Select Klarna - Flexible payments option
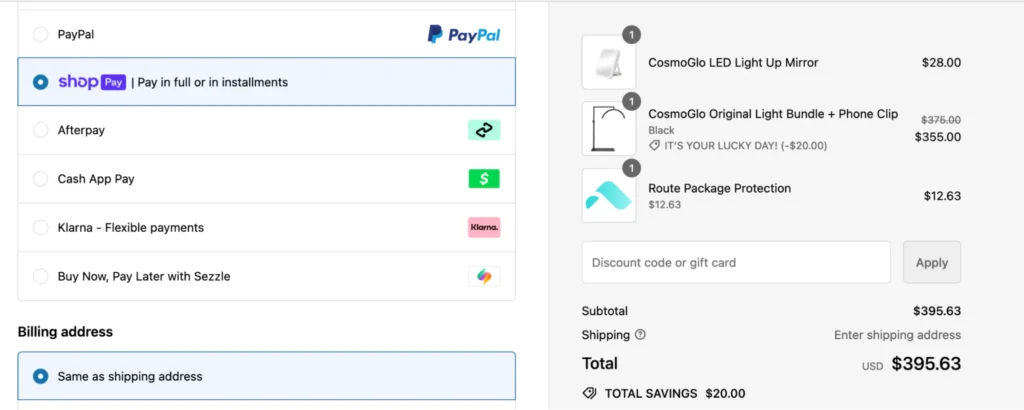 pyautogui.click(x=41, y=228)
